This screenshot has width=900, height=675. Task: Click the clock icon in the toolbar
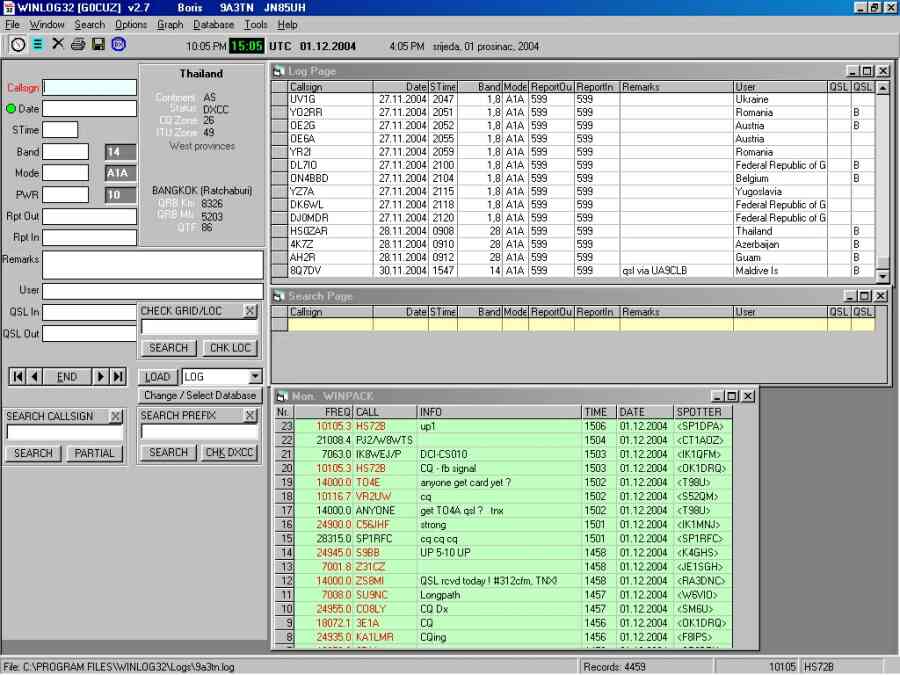point(18,44)
